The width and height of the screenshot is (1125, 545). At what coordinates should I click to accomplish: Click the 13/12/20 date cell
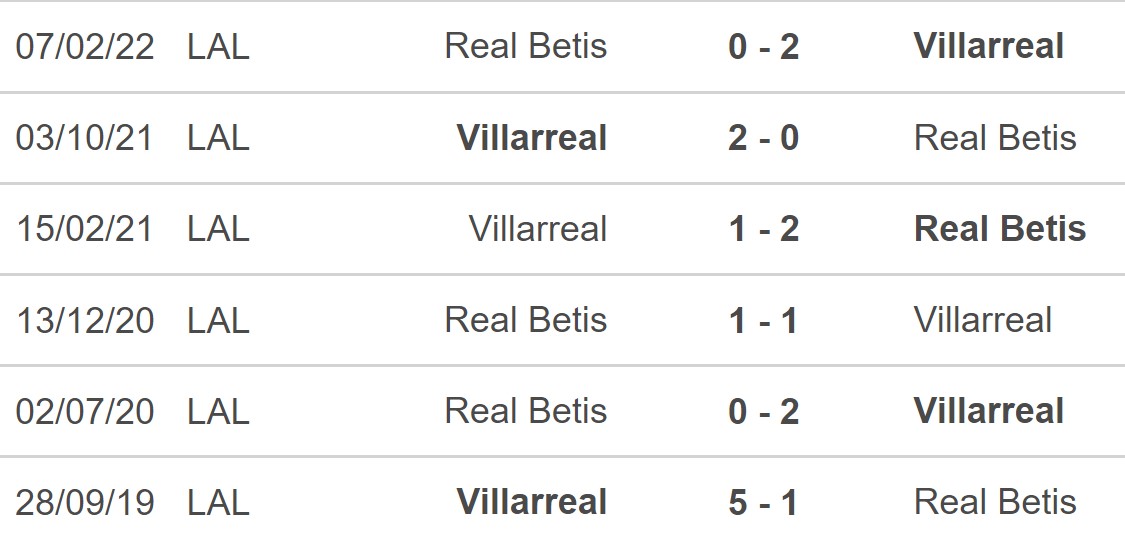click(85, 320)
